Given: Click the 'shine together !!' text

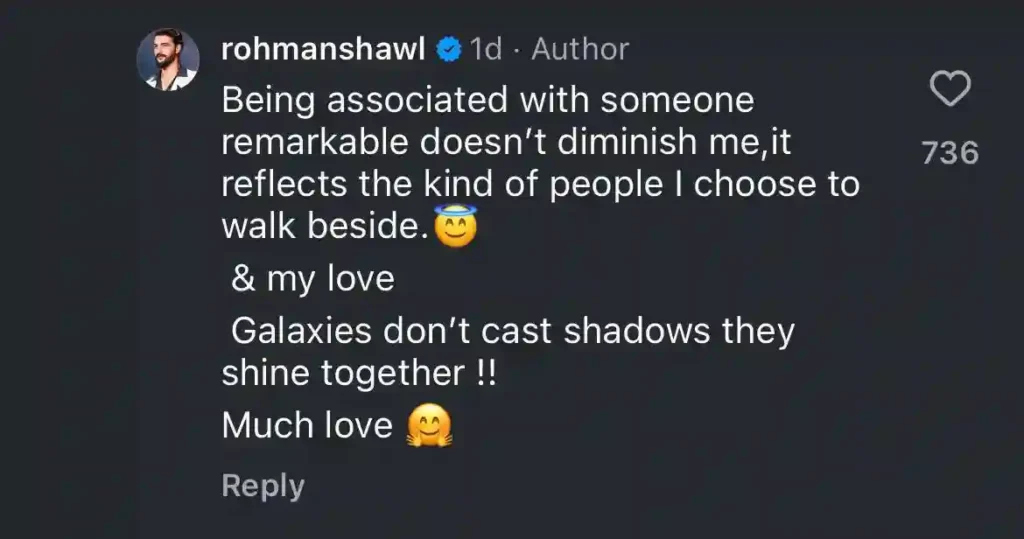Looking at the screenshot, I should click(358, 374).
